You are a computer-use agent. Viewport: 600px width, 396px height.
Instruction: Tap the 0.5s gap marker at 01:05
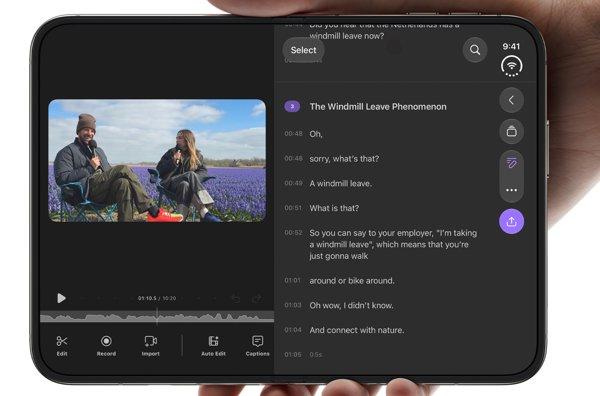point(316,355)
